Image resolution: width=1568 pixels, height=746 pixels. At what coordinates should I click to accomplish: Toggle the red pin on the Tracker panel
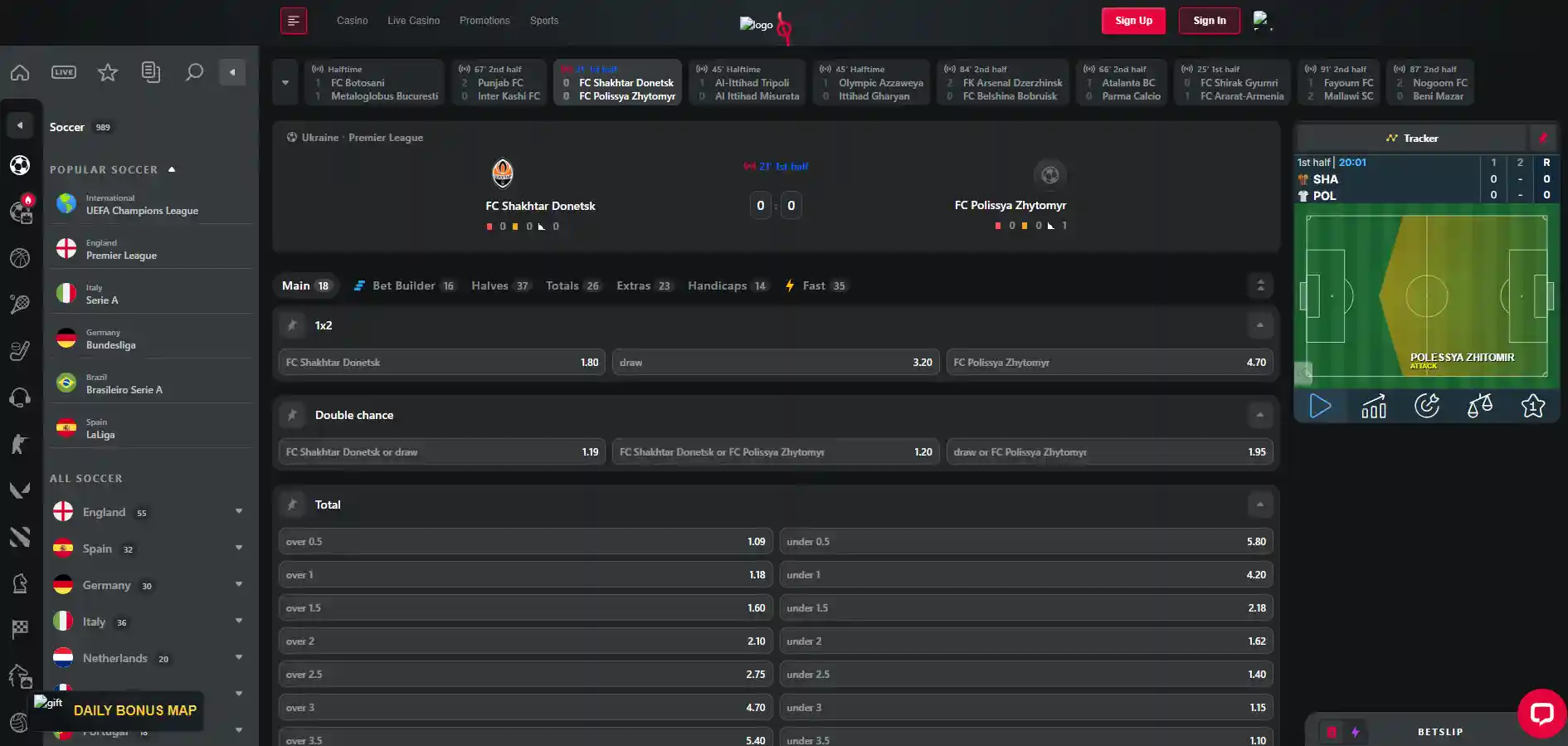[x=1543, y=139]
